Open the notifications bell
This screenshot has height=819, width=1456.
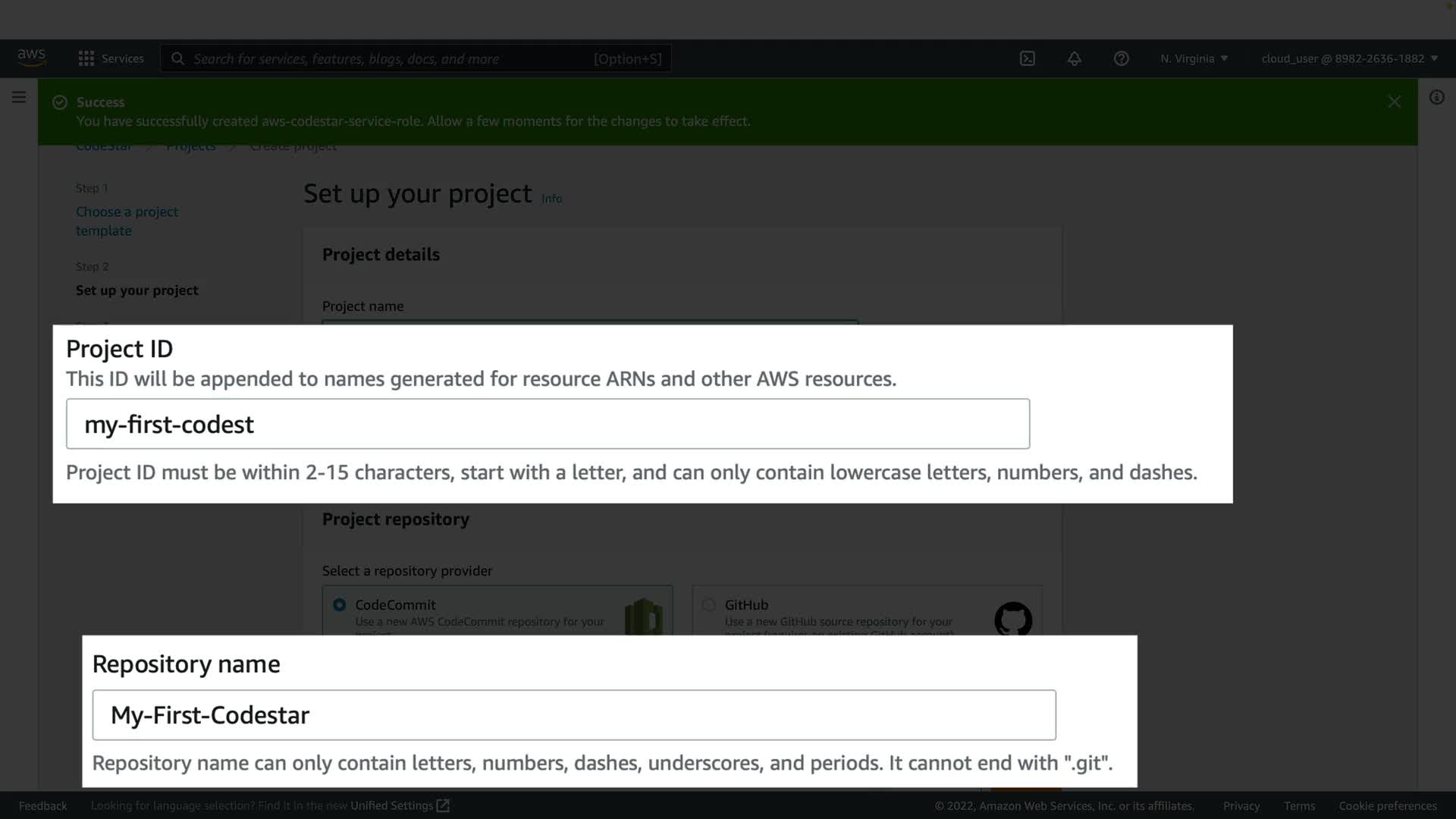click(1074, 58)
